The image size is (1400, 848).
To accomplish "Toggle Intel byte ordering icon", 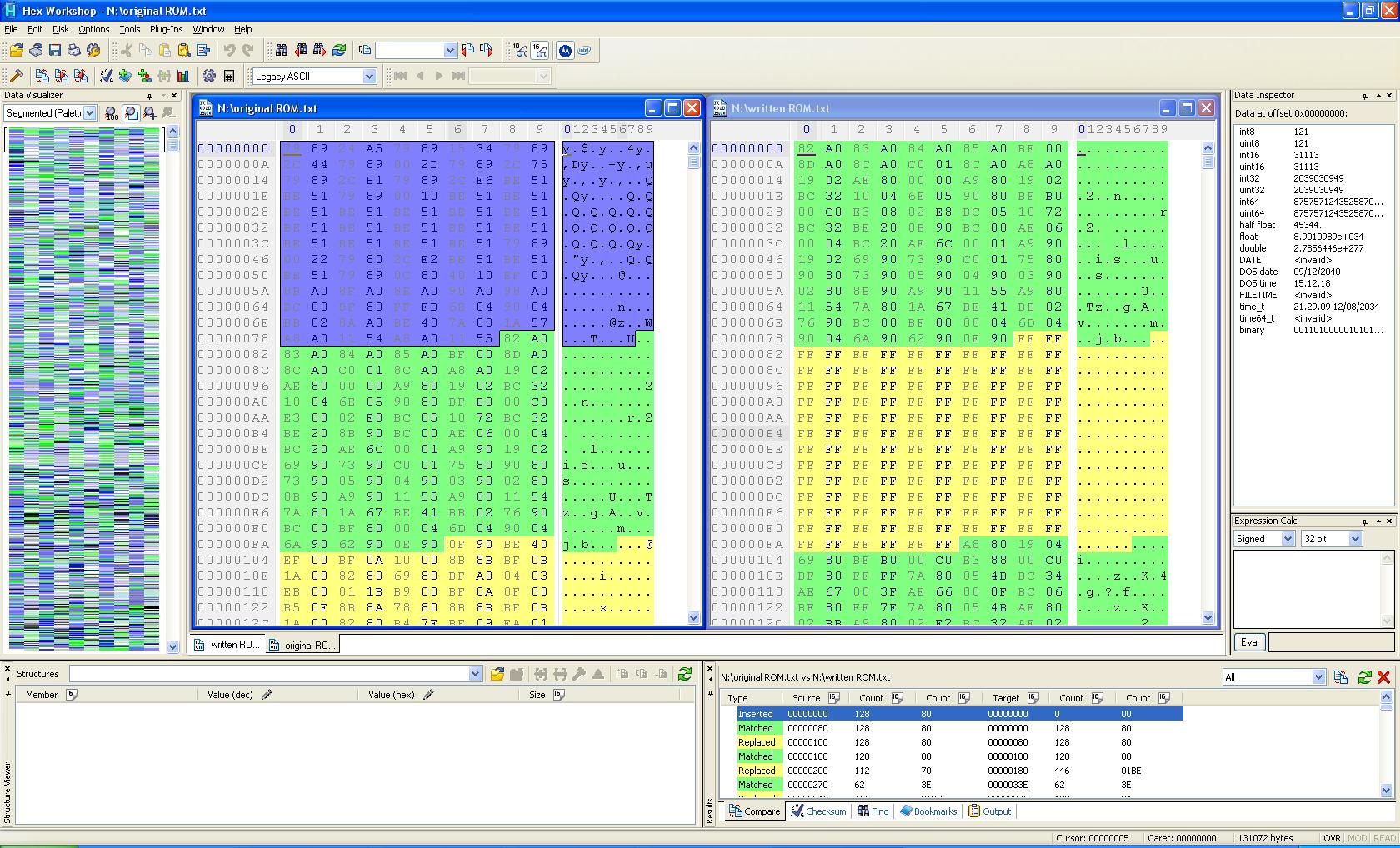I will pos(584,51).
